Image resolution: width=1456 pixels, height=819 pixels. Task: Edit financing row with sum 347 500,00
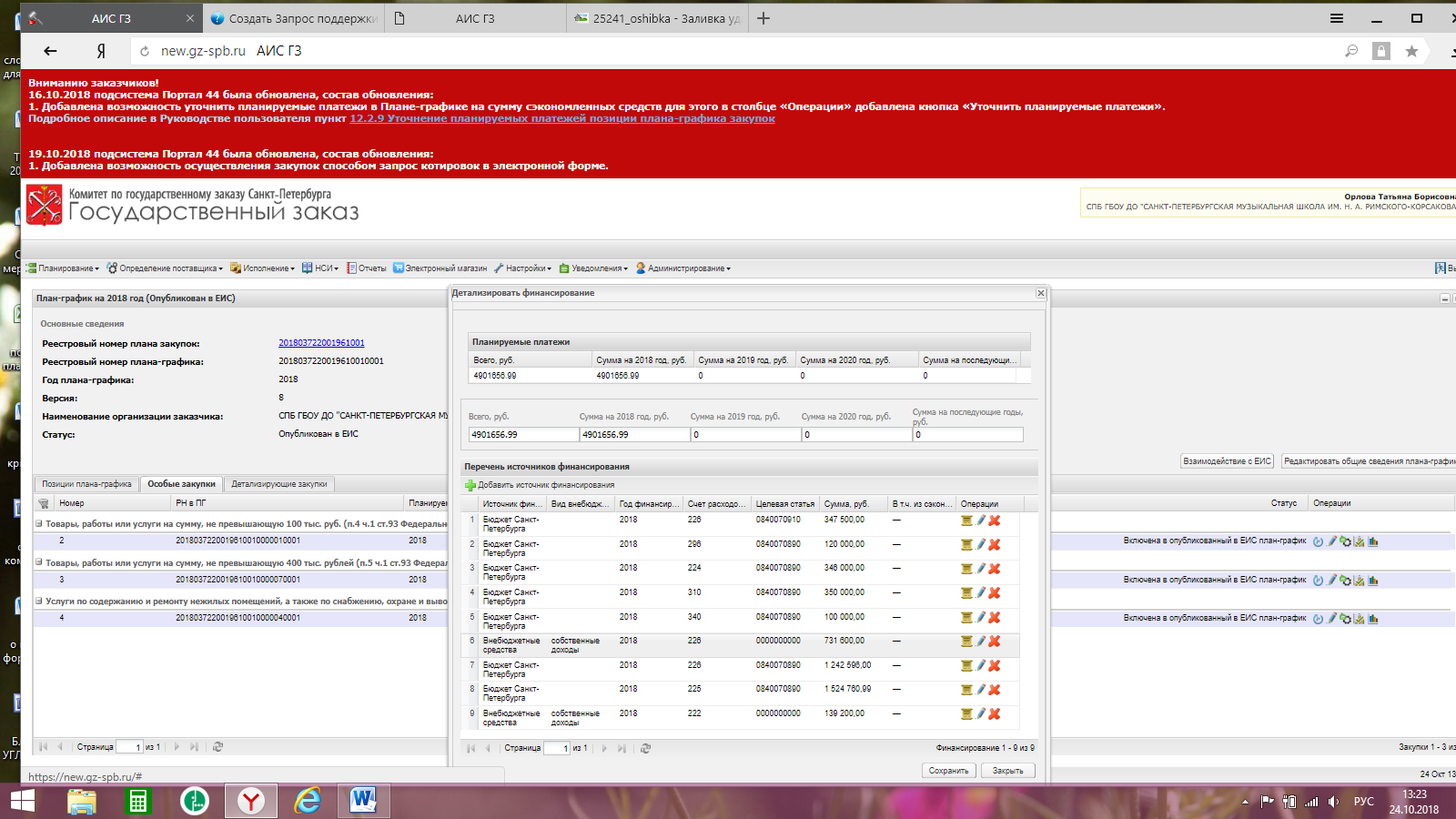(981, 521)
